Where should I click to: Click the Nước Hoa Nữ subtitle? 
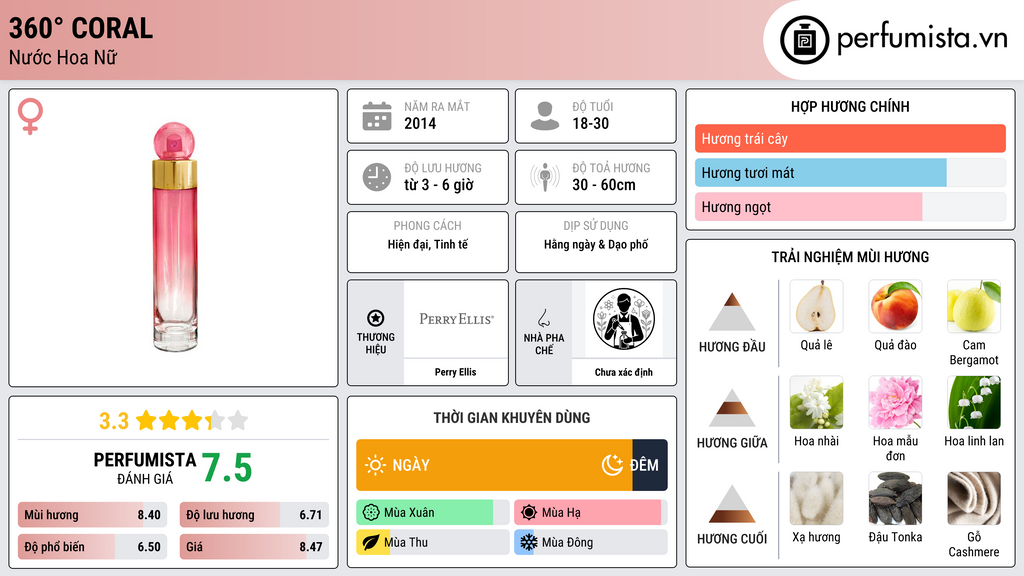coord(63,57)
